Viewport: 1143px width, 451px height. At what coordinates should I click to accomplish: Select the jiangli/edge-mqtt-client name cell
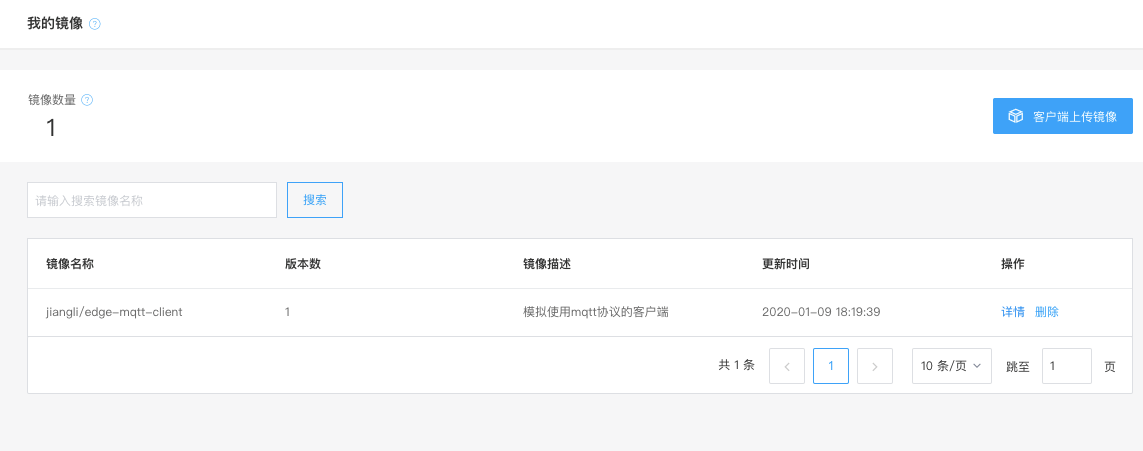[x=114, y=312]
